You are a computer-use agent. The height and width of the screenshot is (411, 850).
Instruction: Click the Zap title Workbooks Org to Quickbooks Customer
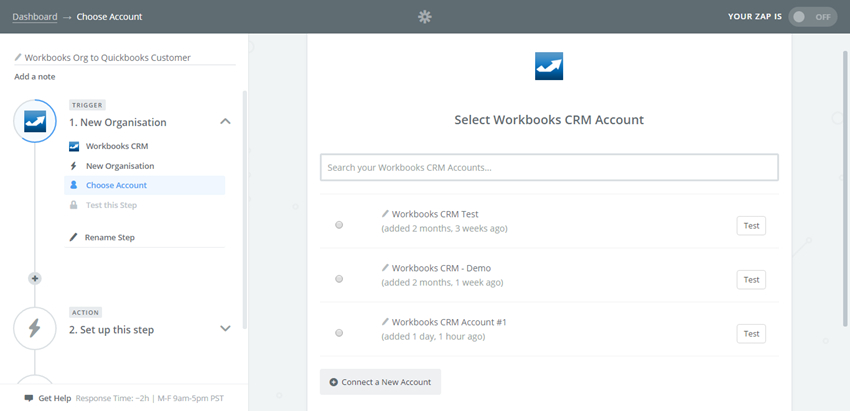pyautogui.click(x=108, y=57)
